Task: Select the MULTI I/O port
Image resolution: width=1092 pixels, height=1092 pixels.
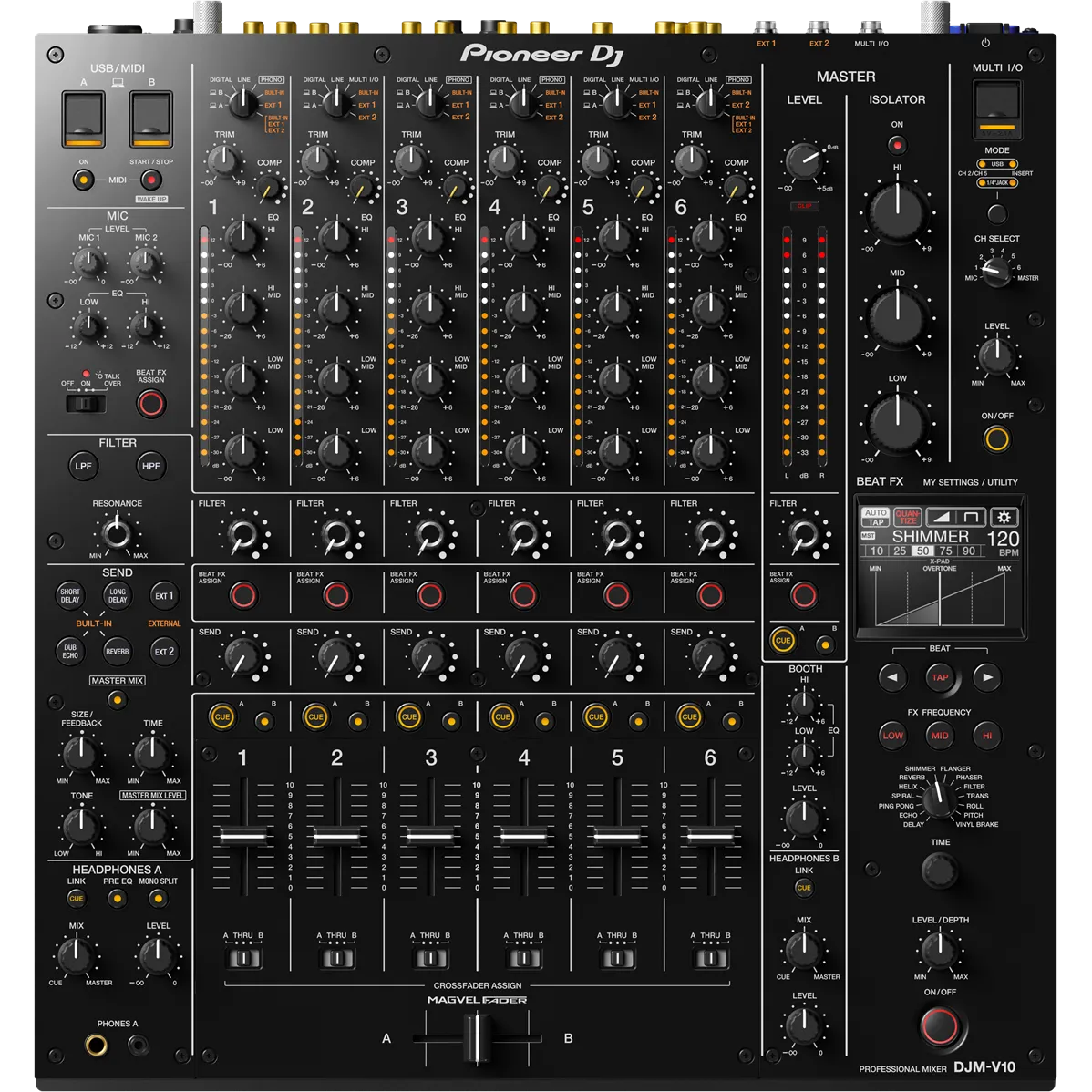Action: click(x=997, y=109)
